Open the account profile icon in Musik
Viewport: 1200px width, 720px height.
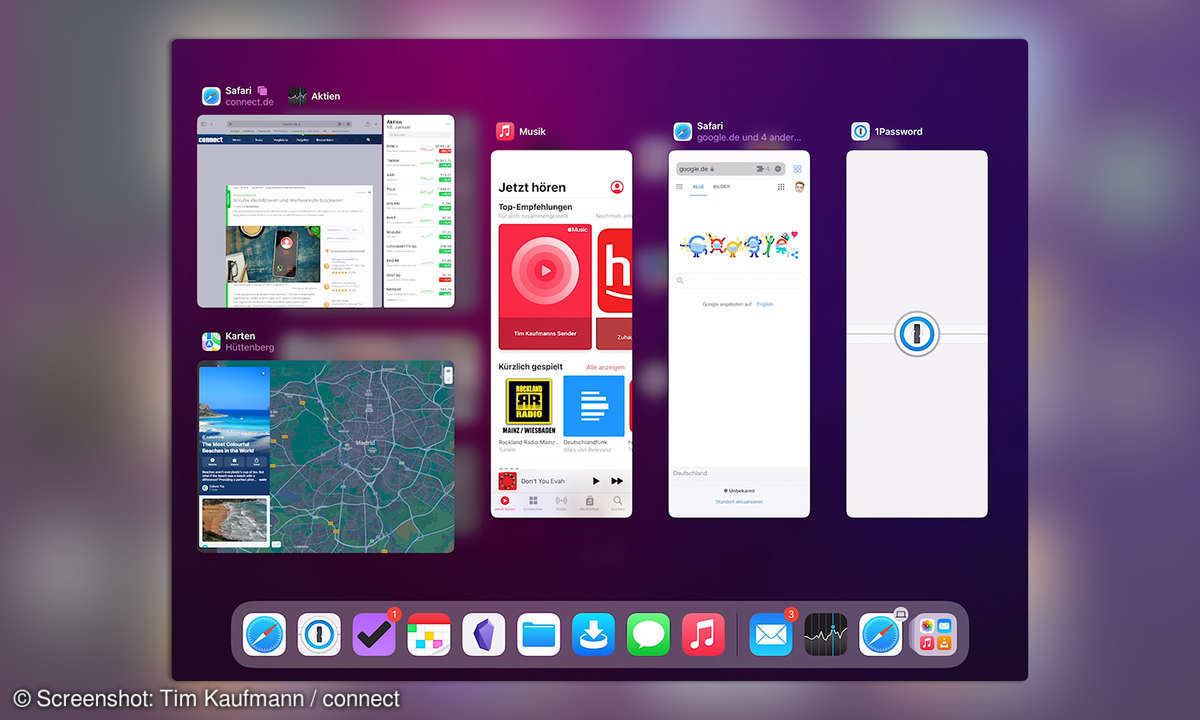tap(617, 187)
